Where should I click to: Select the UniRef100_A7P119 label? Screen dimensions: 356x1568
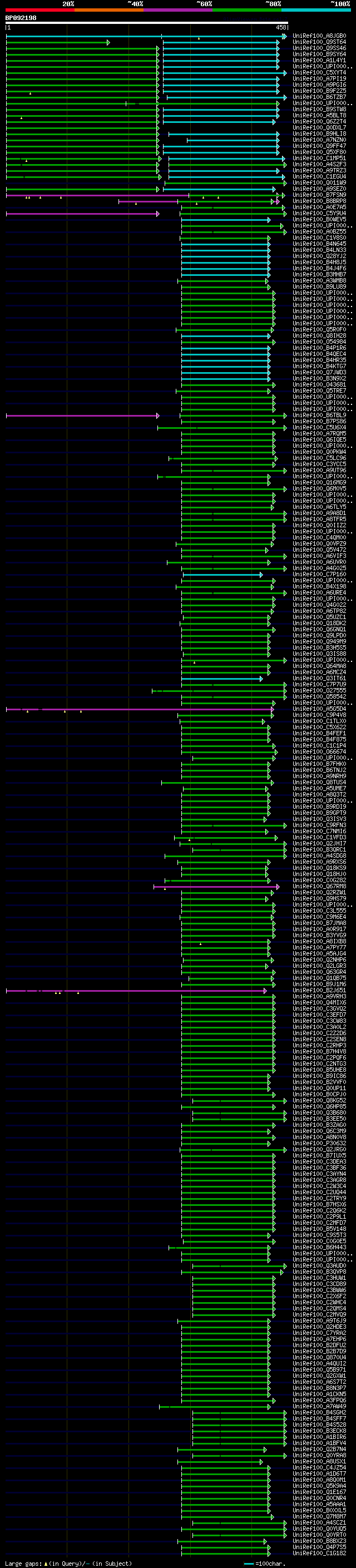coord(319,78)
